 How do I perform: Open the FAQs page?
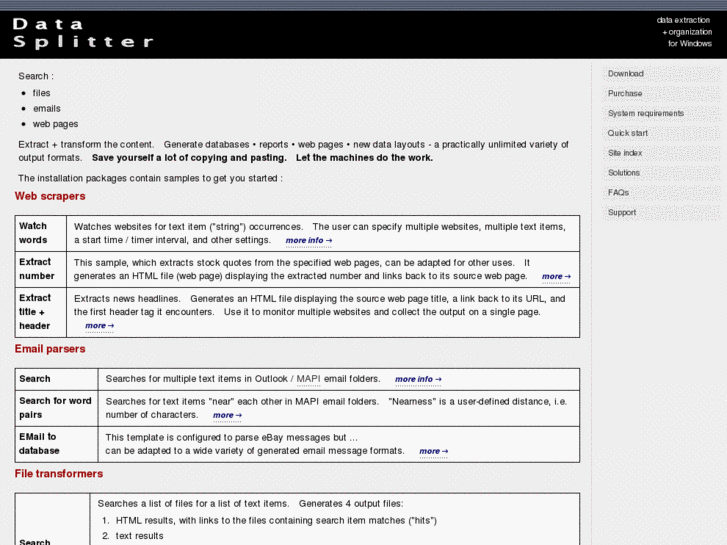point(618,192)
